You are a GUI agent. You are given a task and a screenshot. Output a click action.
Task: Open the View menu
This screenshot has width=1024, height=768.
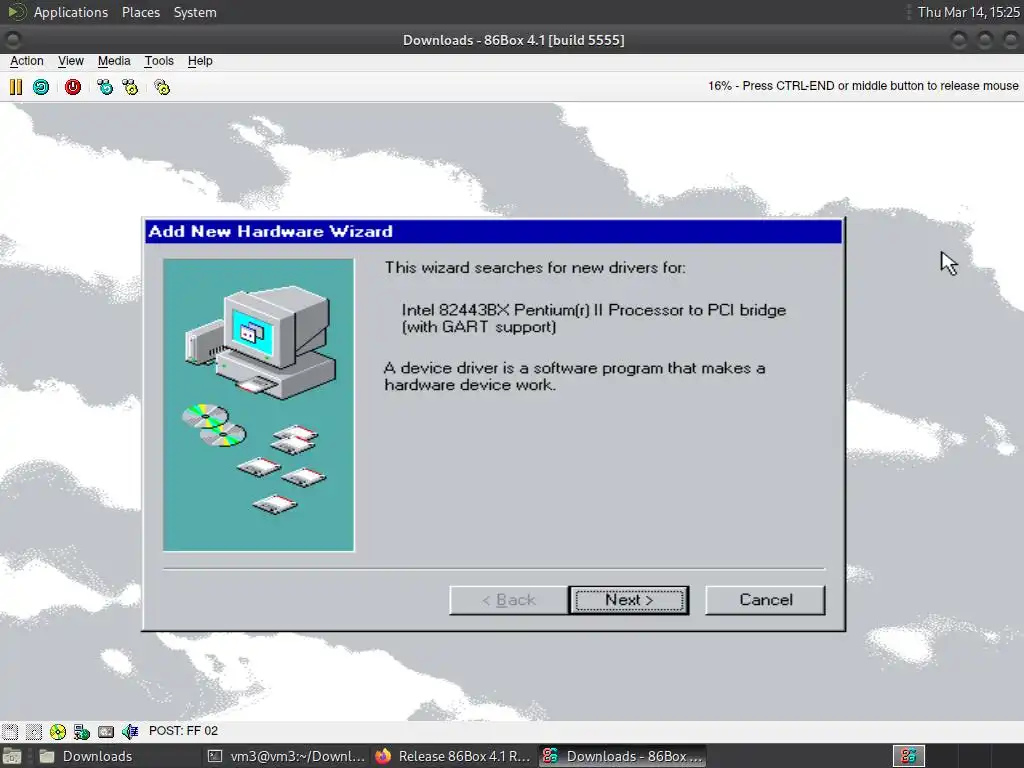tap(71, 61)
